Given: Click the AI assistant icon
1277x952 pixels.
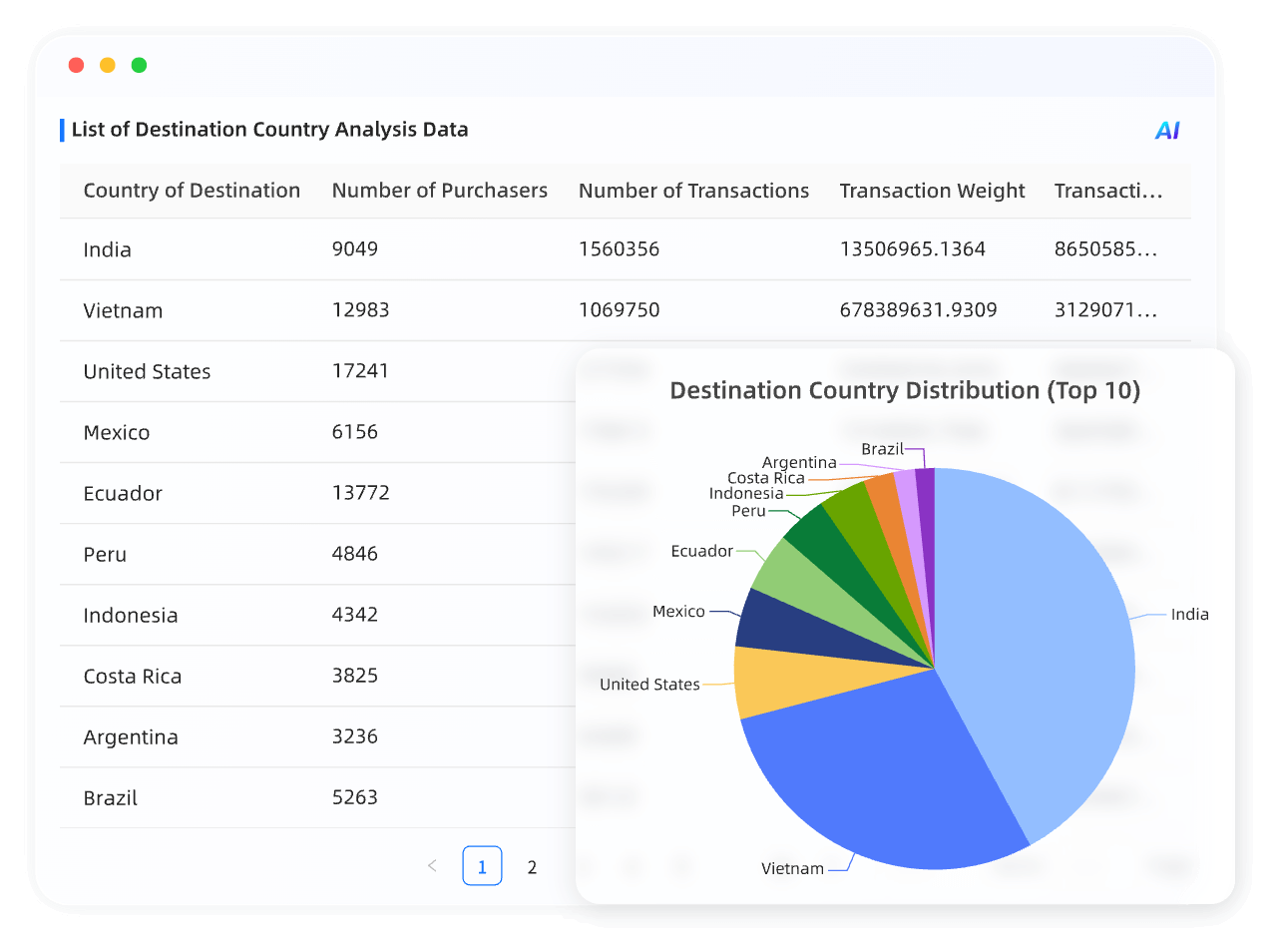Looking at the screenshot, I should 1165,130.
